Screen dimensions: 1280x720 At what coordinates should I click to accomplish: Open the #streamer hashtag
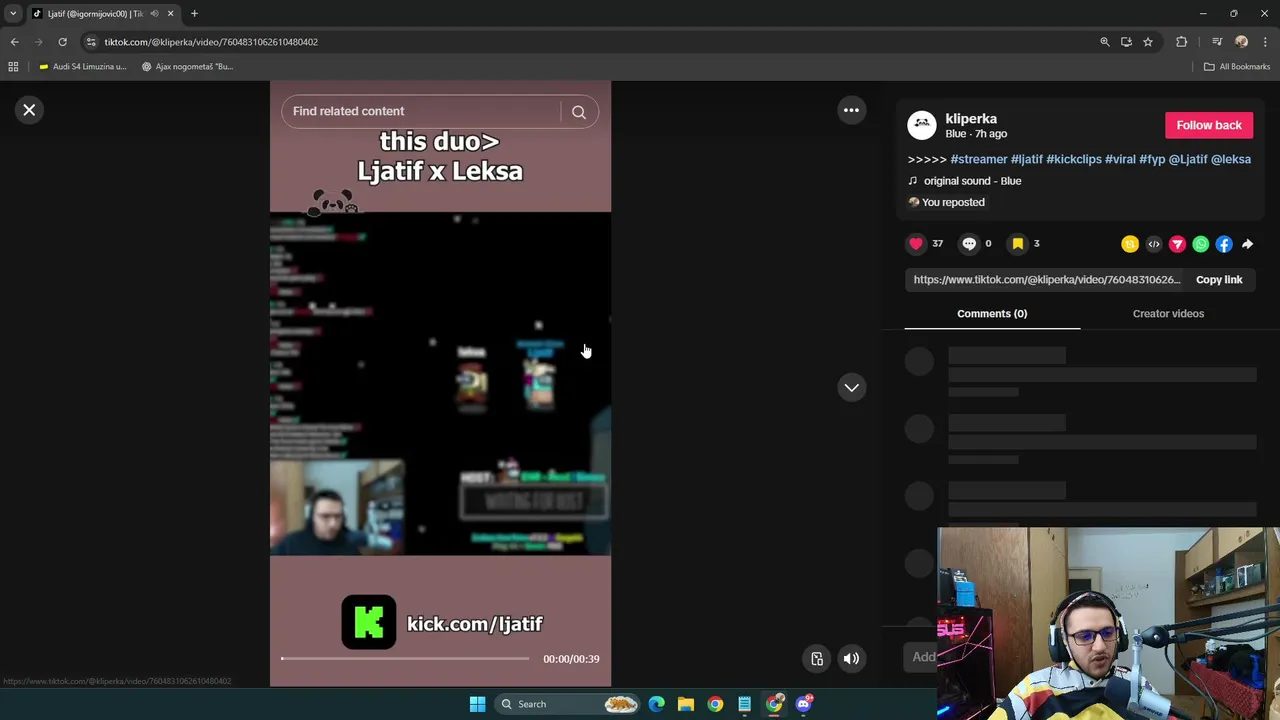click(x=979, y=159)
